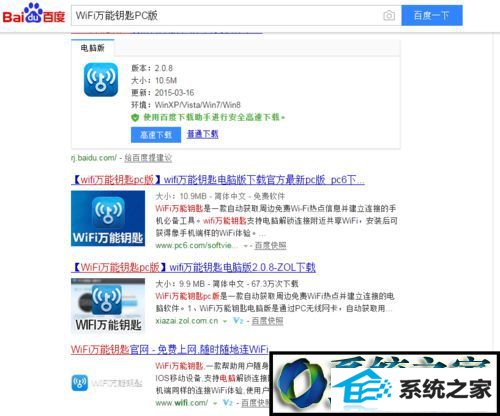500x416 pixels.
Task: Open 百度快照 for the ZOL result
Action: [267, 321]
